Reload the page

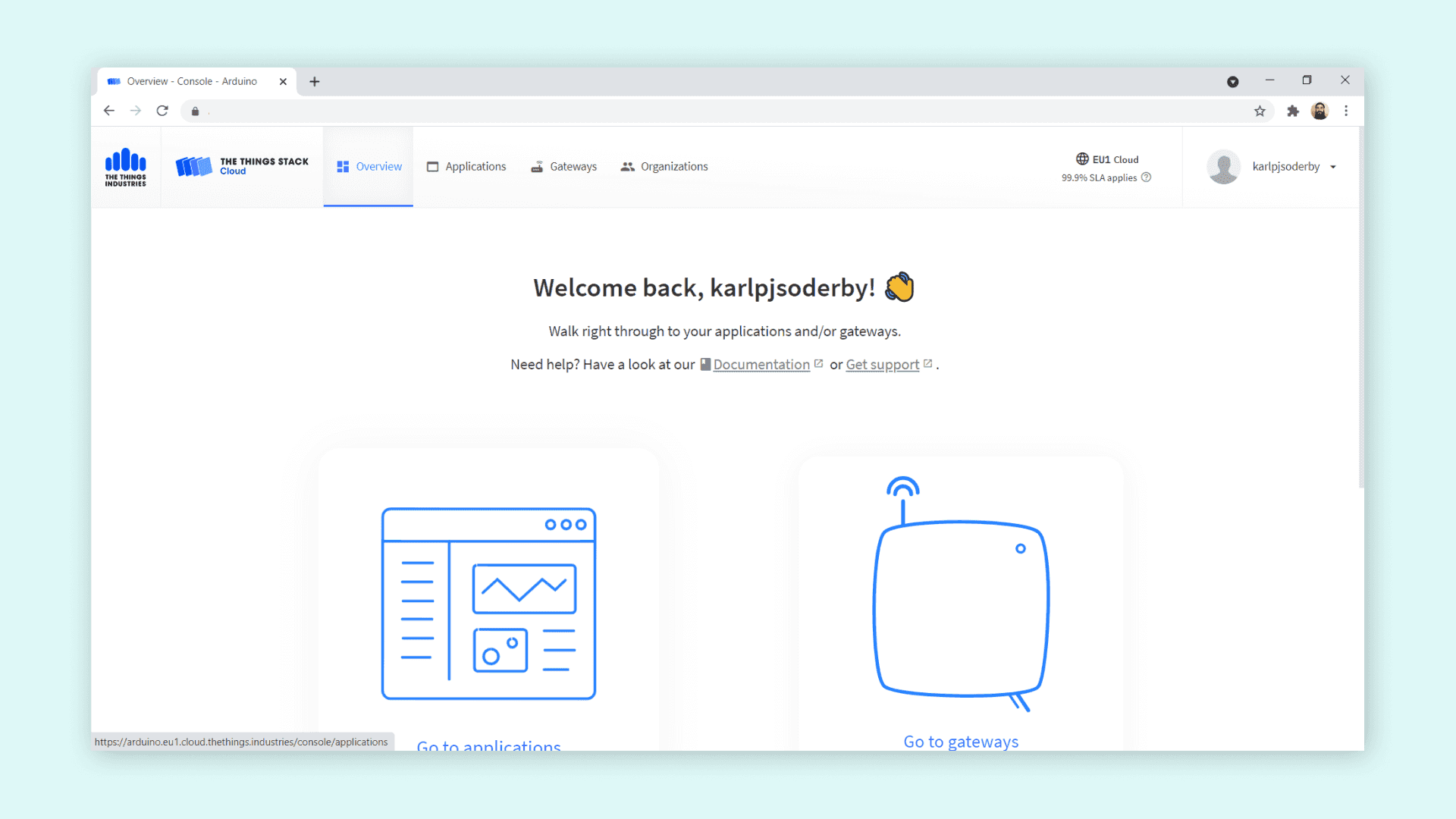162,111
